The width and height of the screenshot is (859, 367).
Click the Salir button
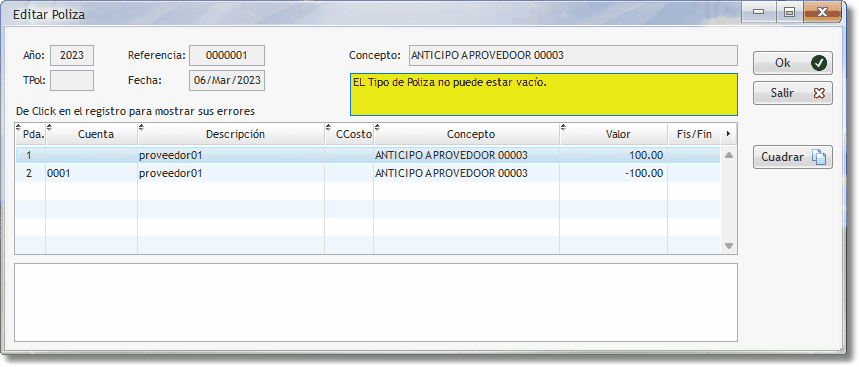(793, 93)
